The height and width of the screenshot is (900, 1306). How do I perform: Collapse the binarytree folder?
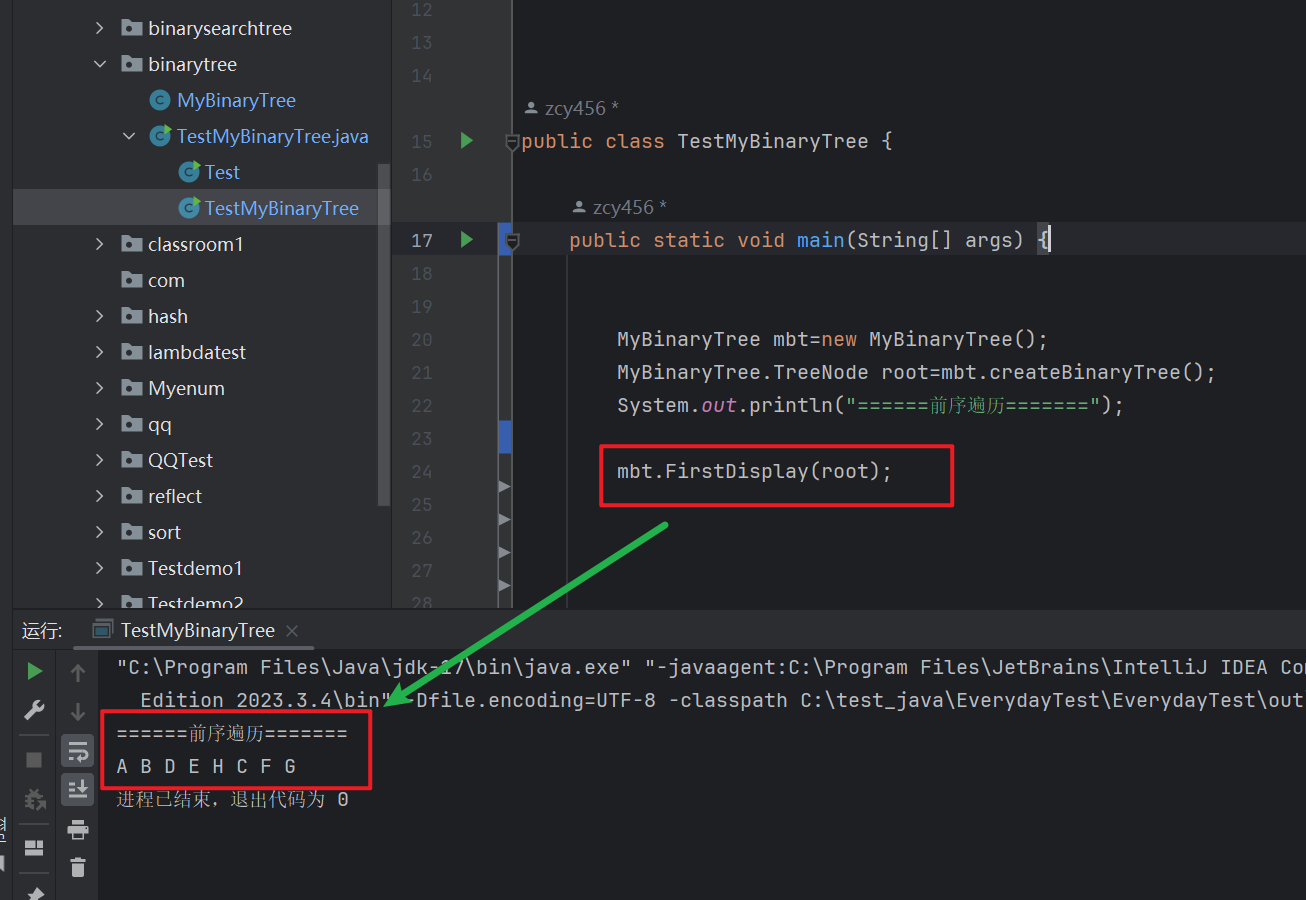click(99, 64)
